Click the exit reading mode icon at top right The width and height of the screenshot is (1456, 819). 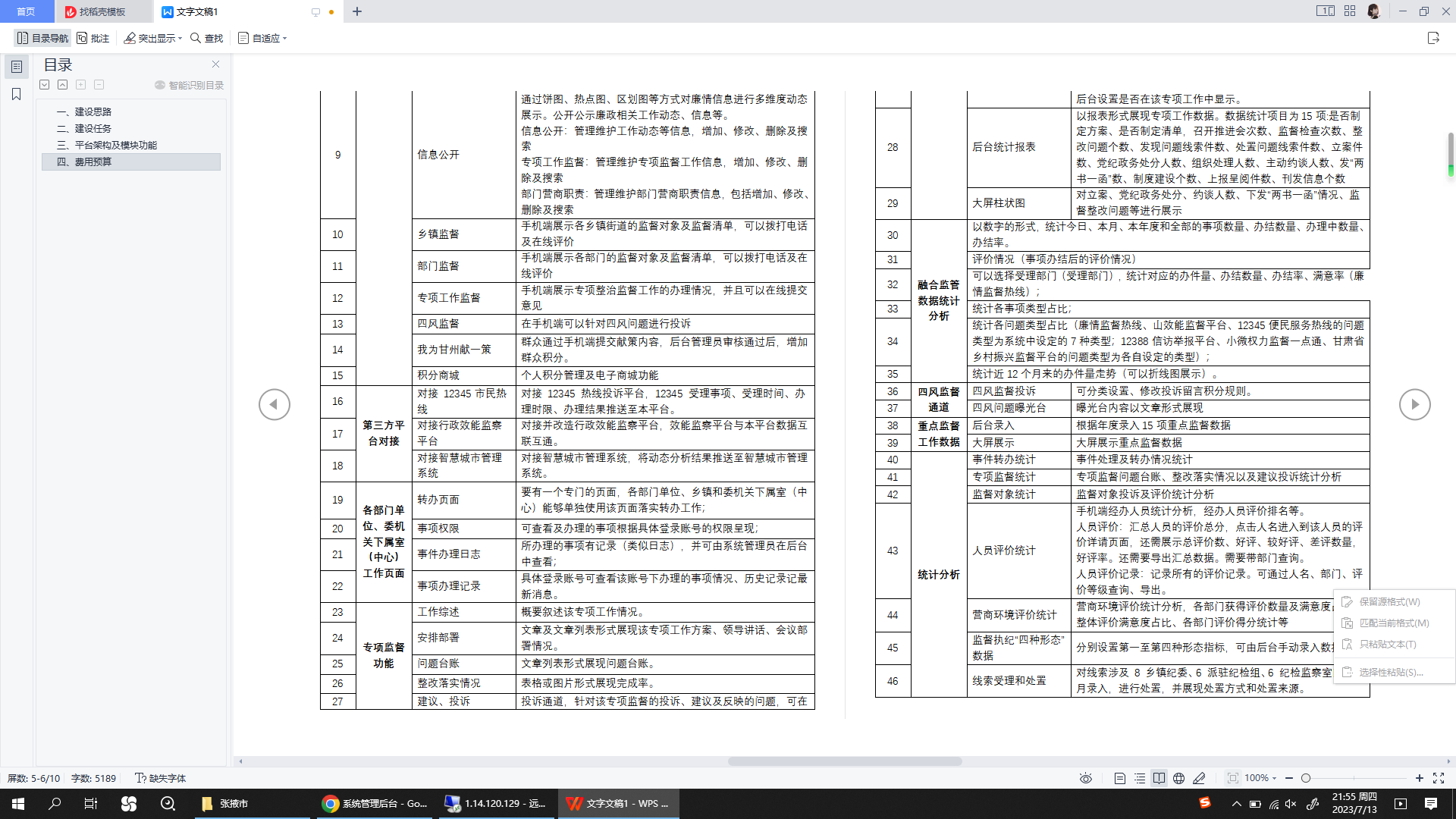point(1432,38)
